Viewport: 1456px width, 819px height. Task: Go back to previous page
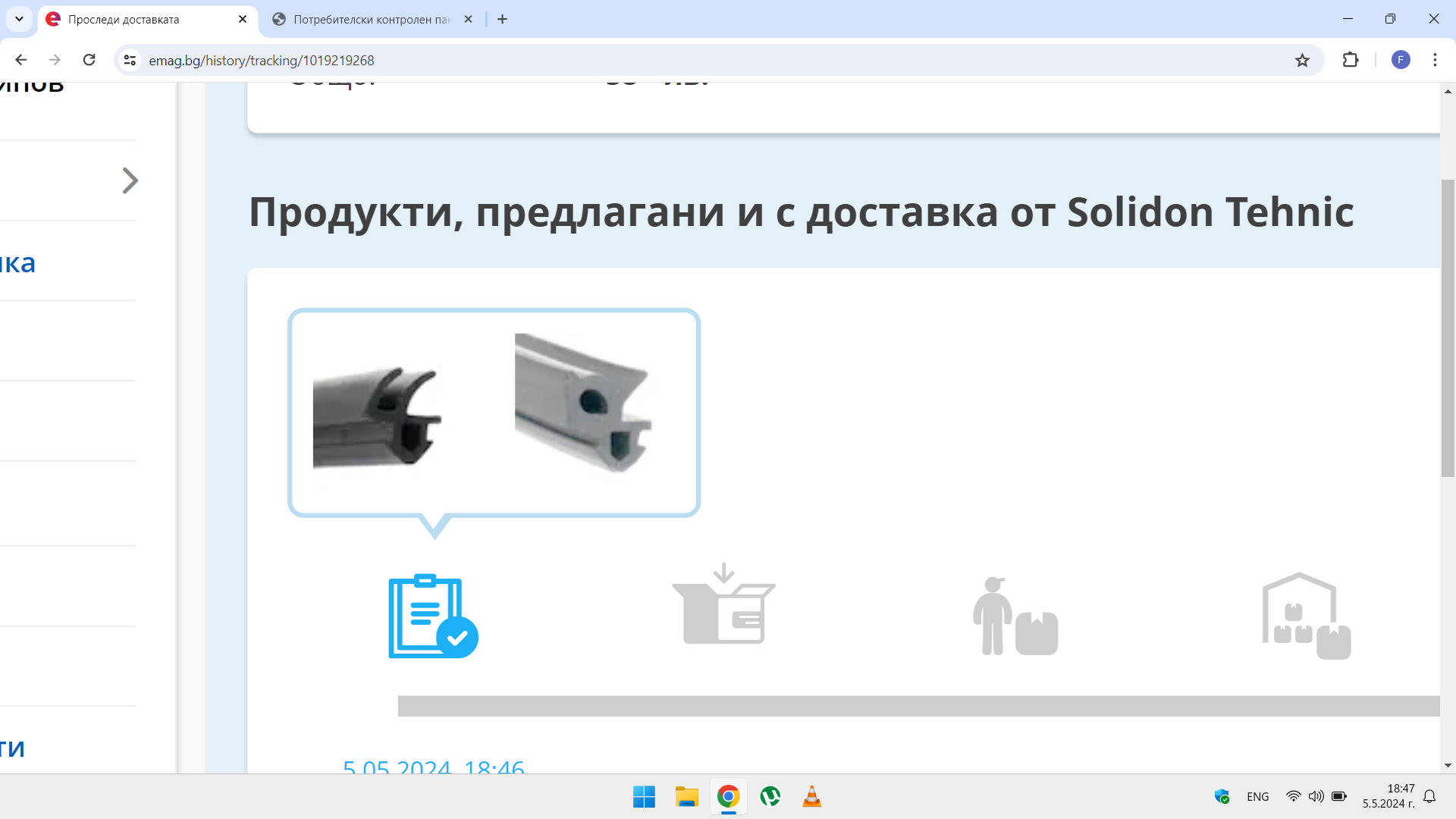coord(21,60)
